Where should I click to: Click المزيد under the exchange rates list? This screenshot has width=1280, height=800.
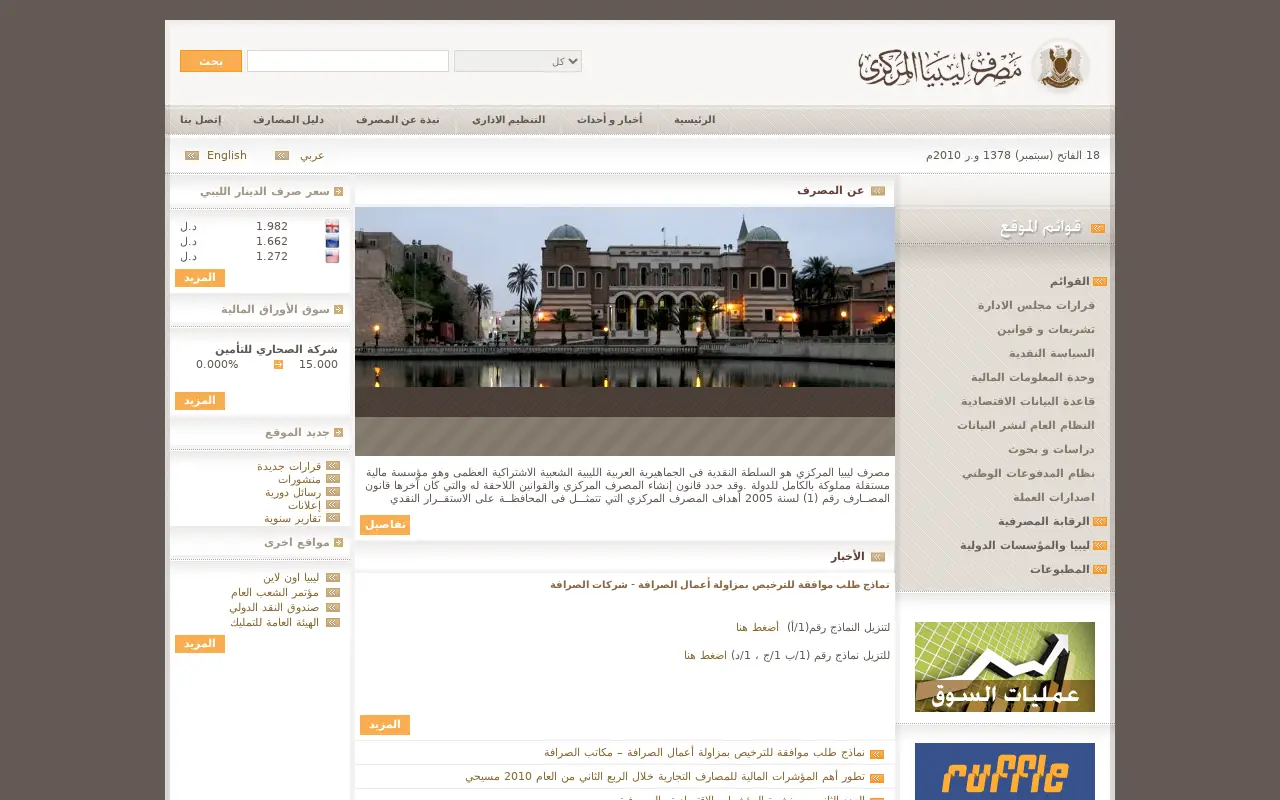coord(200,278)
